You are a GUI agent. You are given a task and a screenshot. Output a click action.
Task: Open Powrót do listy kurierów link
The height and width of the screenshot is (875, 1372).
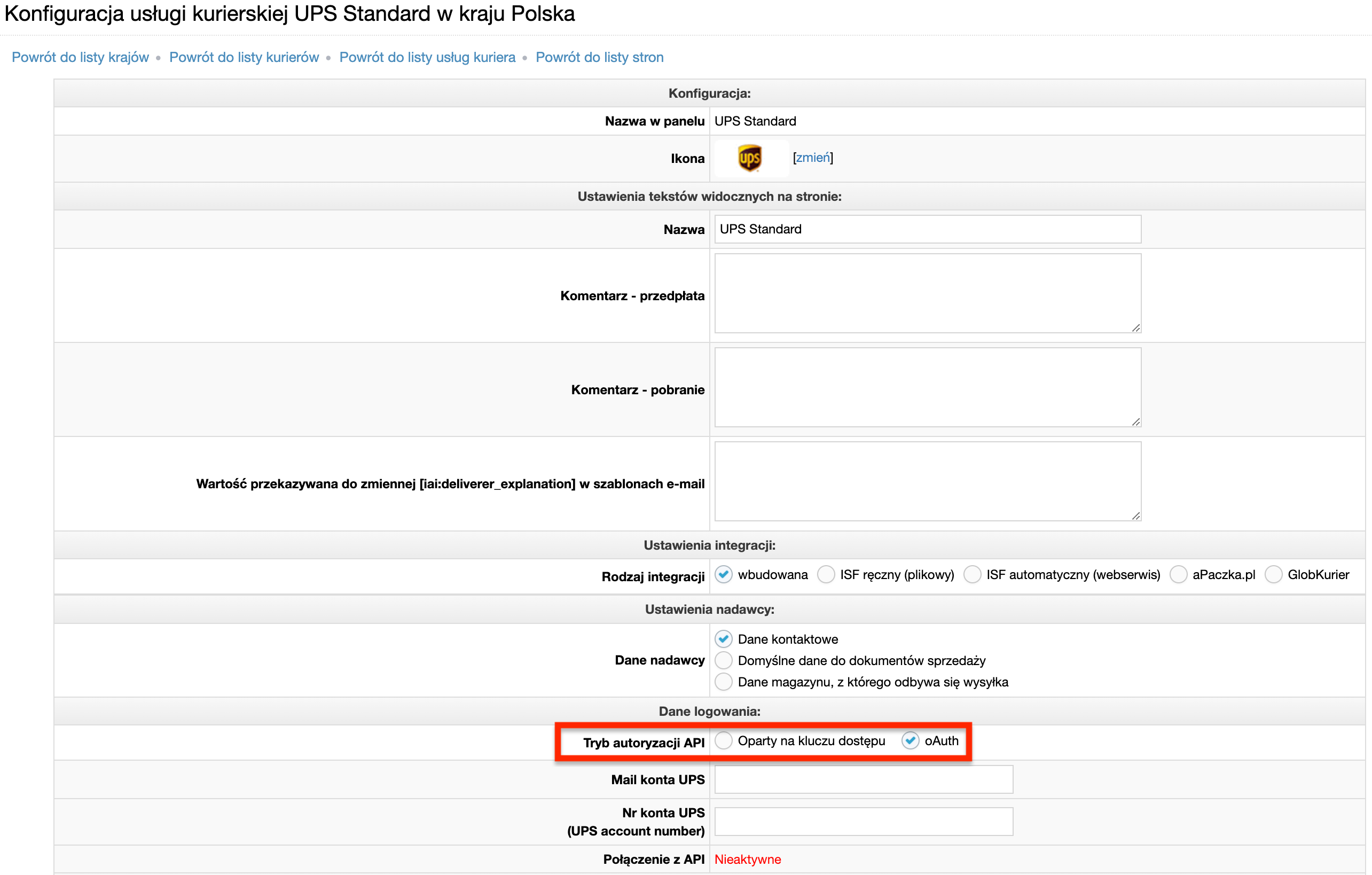(244, 57)
